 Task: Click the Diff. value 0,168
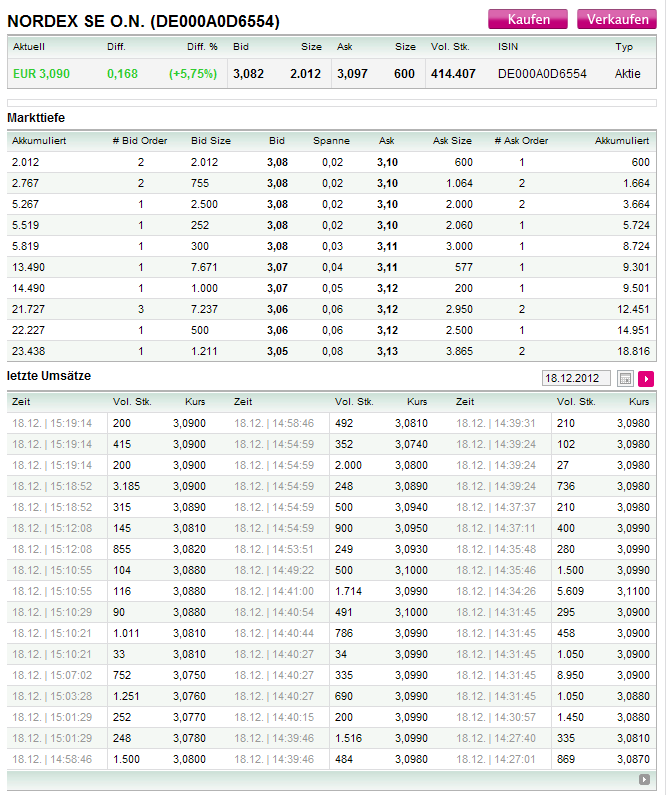tap(122, 74)
